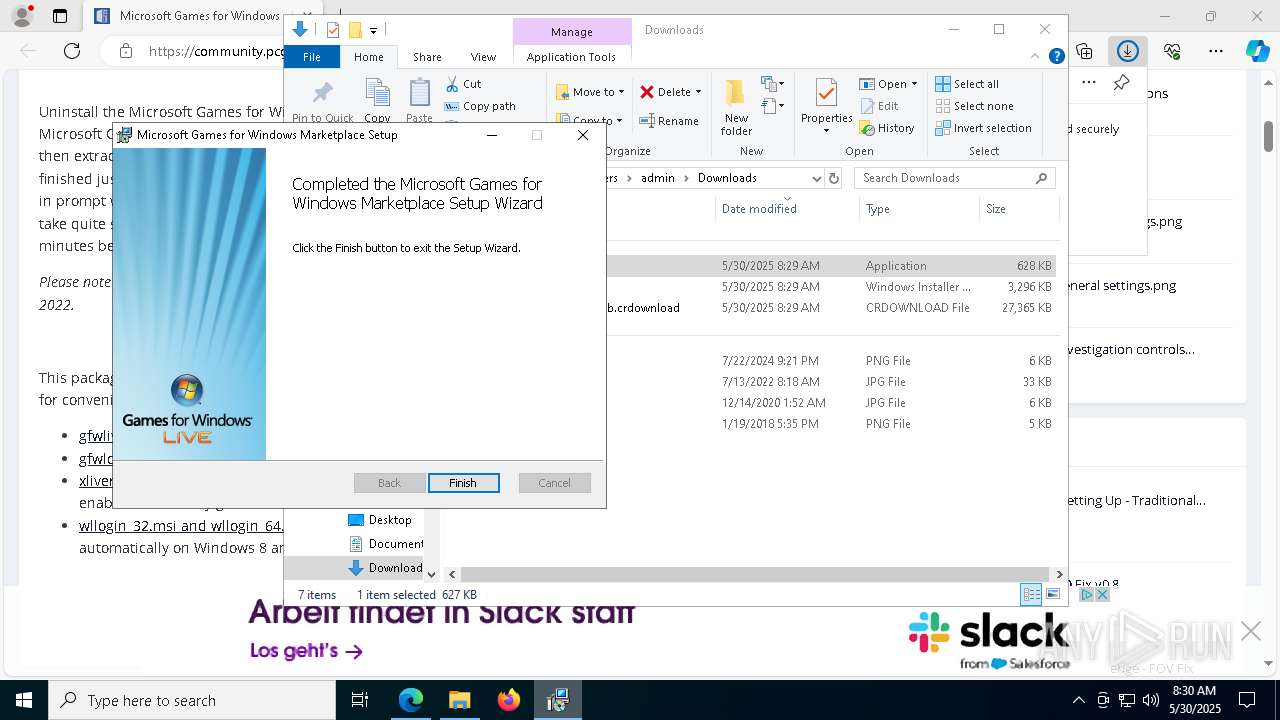Viewport: 1280px width, 720px height.
Task: Select the 628 KB Application row
Action: [x=830, y=266]
